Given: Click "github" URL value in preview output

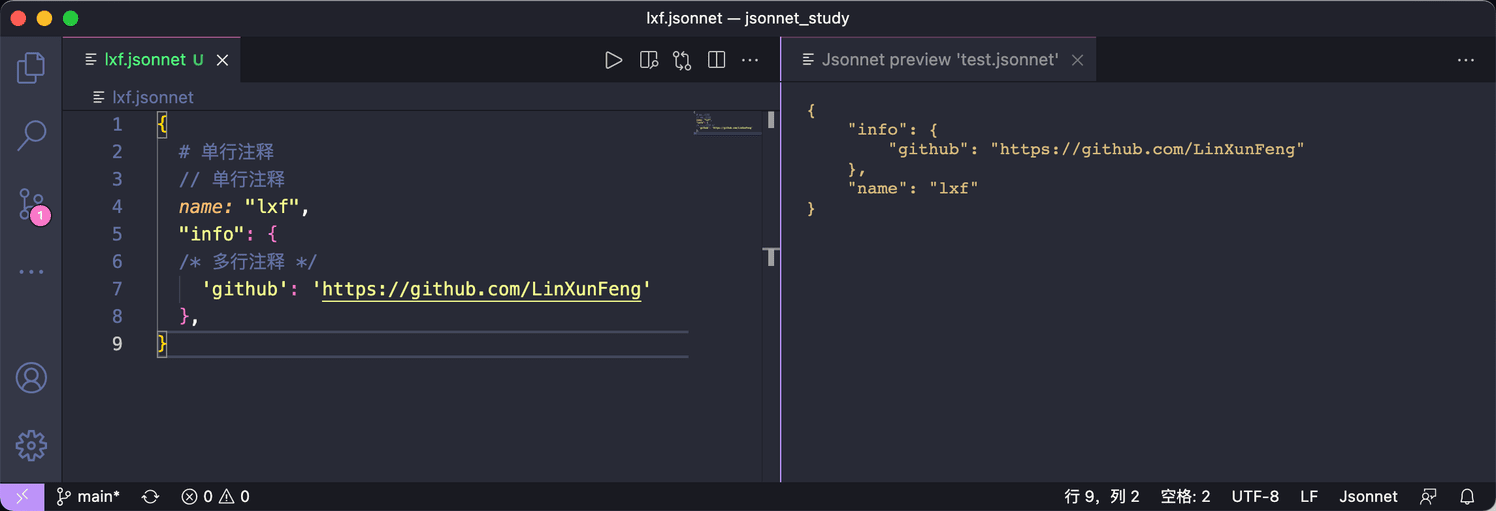Looking at the screenshot, I should pos(1148,149).
